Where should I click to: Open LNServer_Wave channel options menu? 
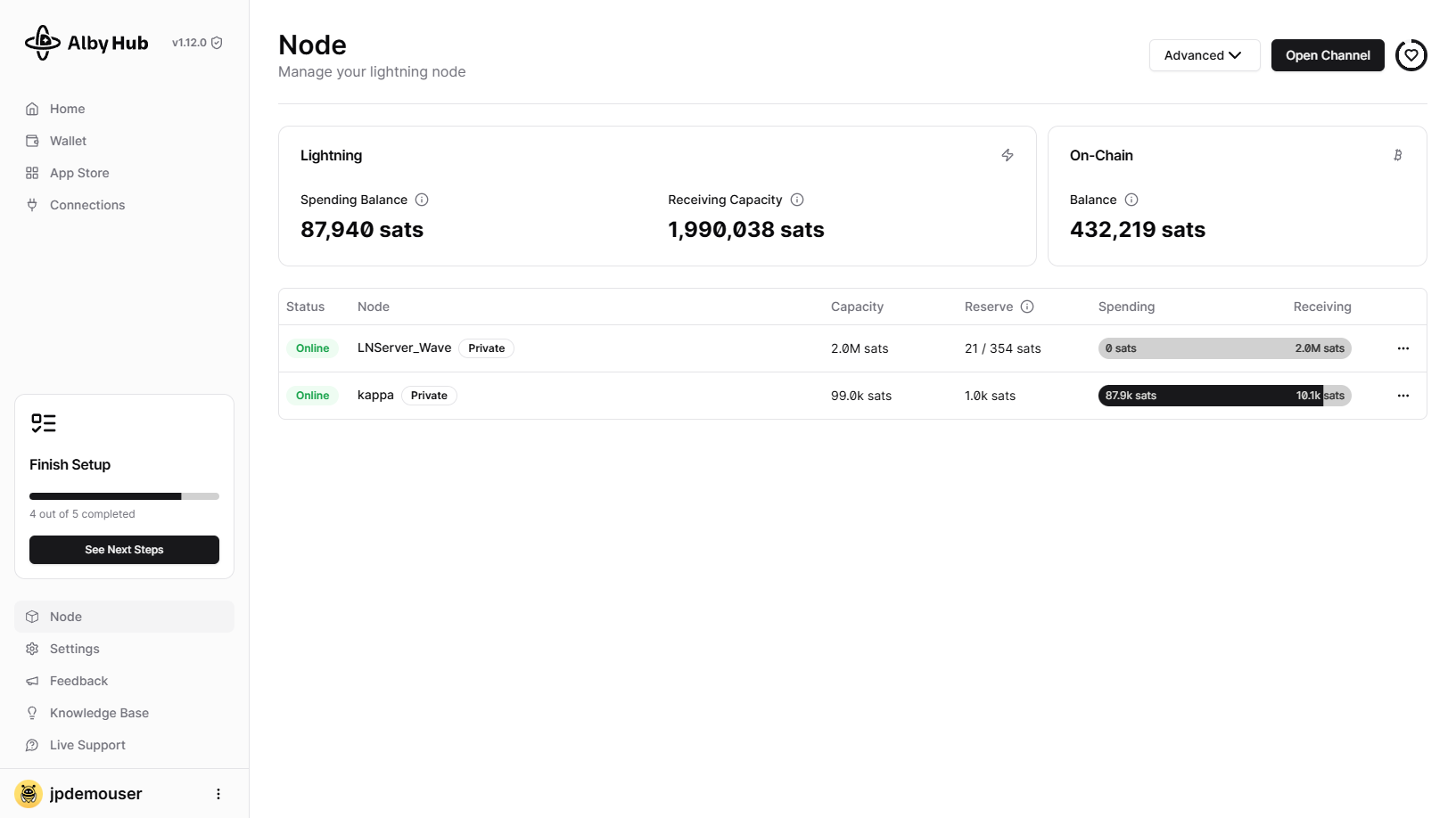[1403, 348]
